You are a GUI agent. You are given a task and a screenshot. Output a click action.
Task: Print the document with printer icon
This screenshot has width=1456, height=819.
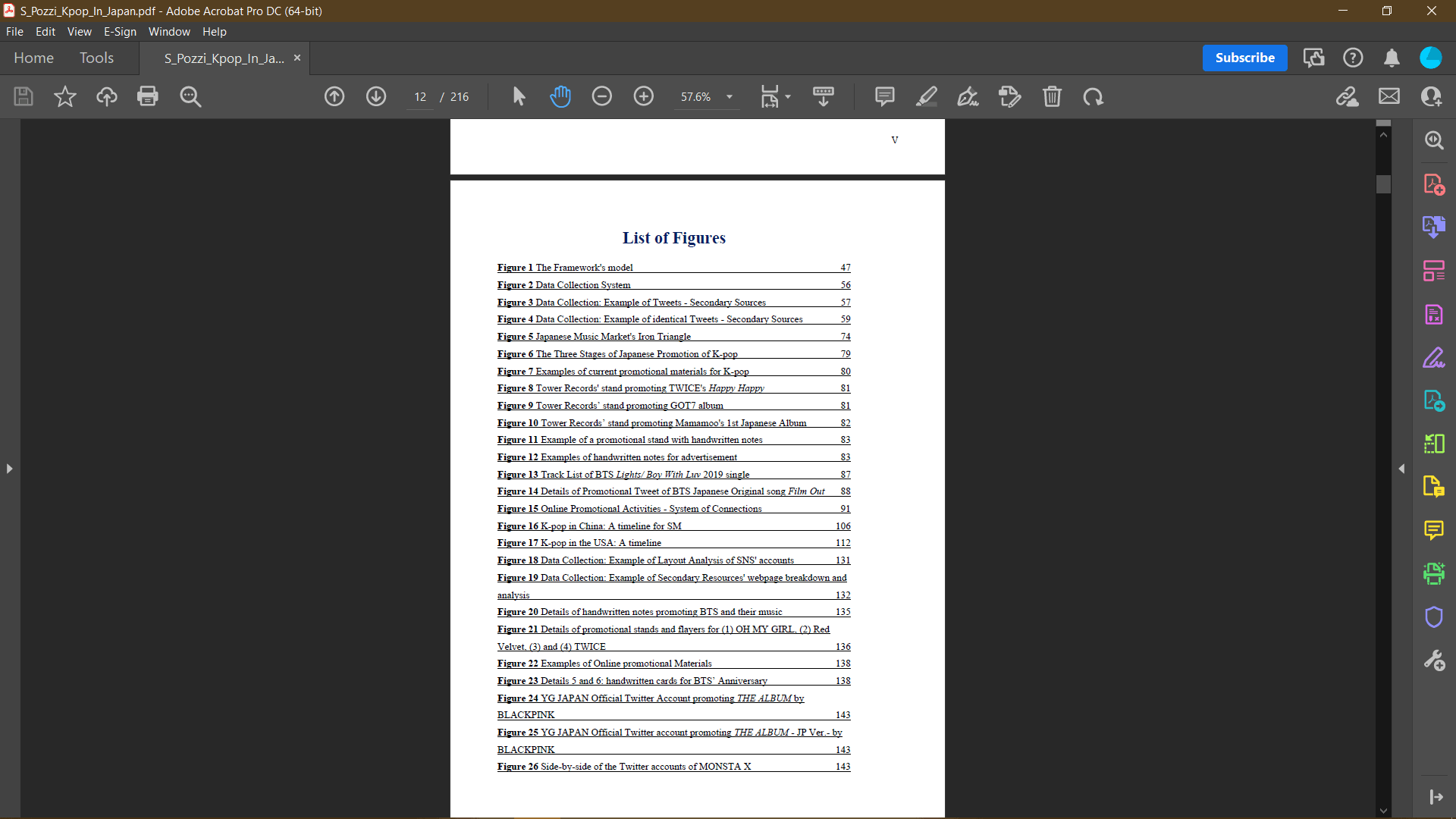[148, 96]
